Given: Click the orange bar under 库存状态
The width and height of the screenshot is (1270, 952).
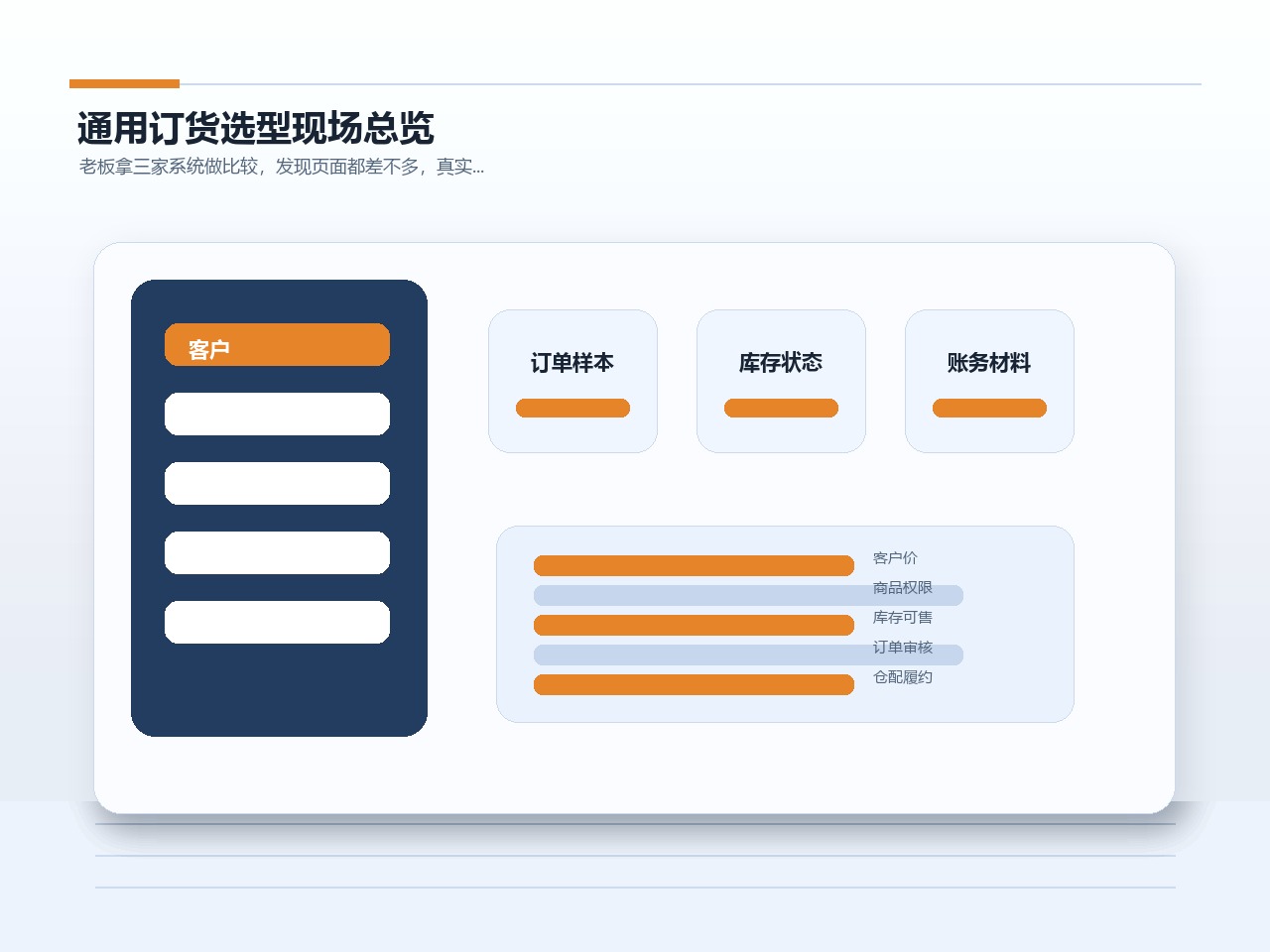Looking at the screenshot, I should coord(781,408).
